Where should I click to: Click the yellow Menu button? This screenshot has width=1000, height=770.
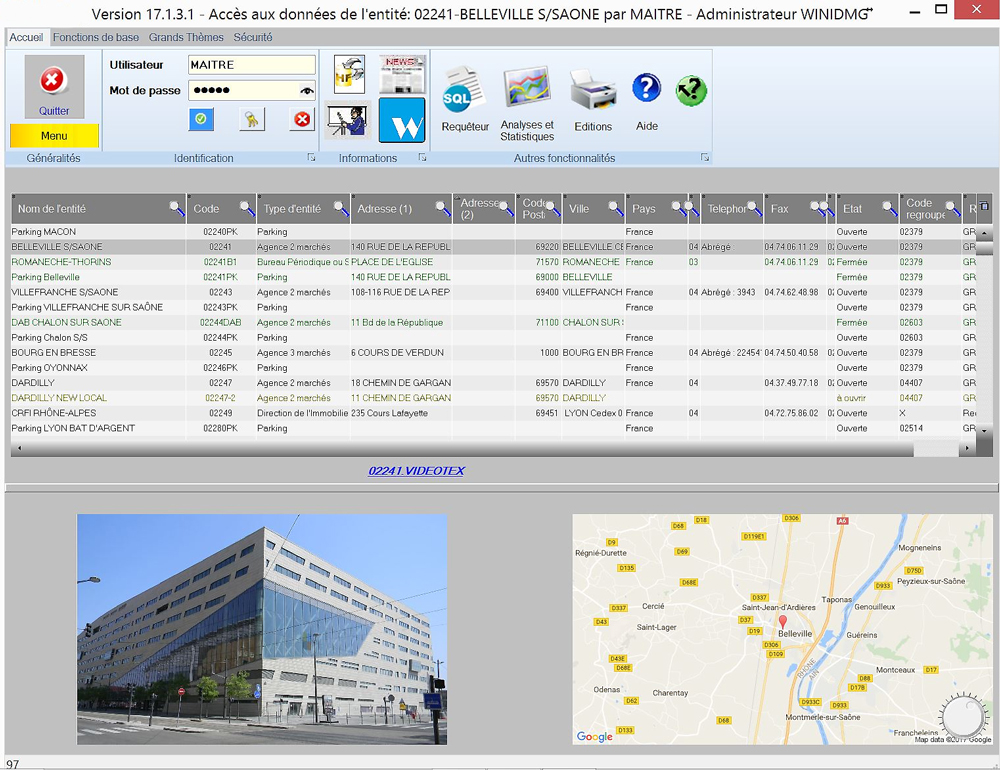(x=54, y=136)
